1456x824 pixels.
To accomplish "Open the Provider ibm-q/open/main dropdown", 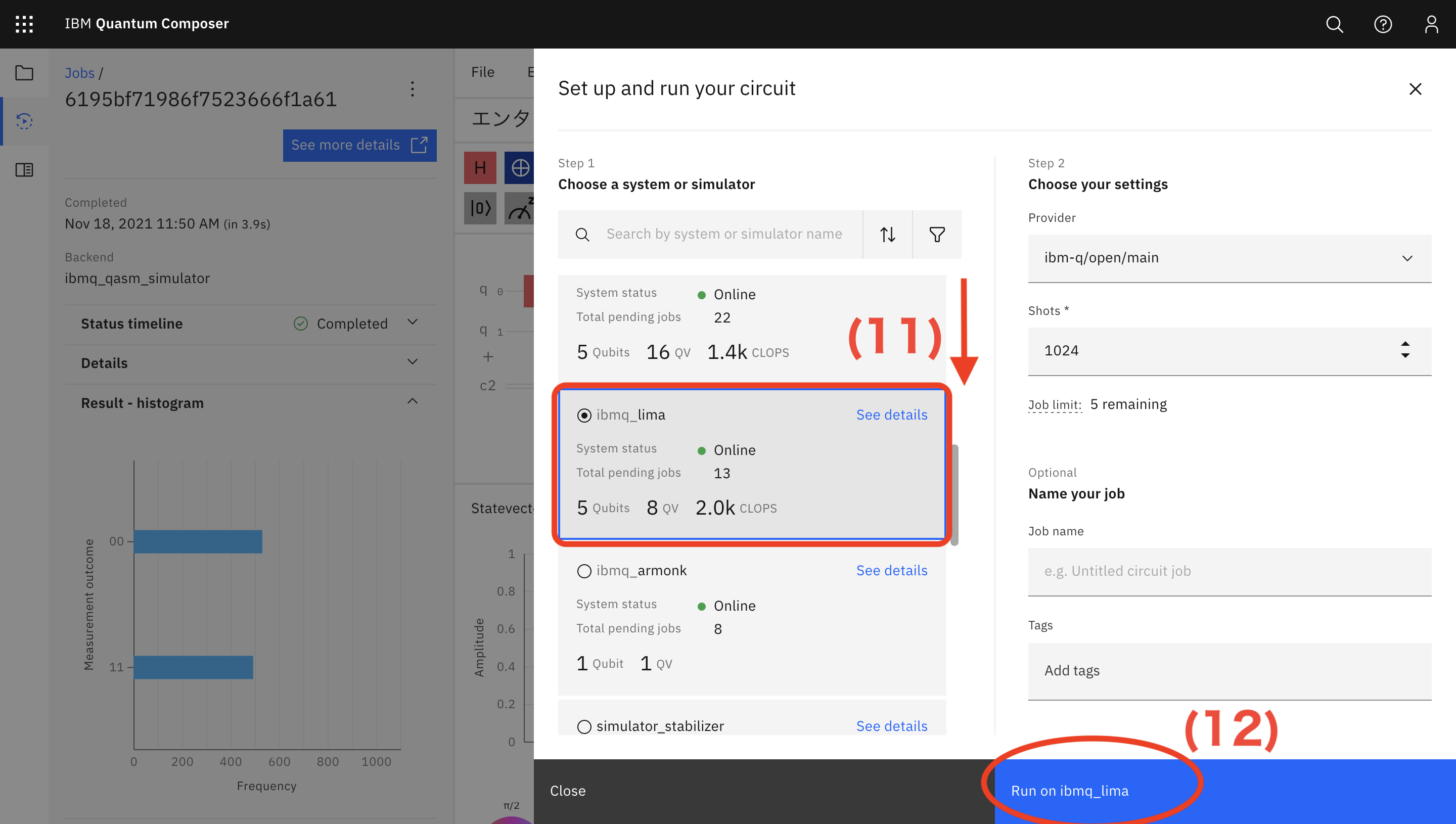I will 1229,258.
